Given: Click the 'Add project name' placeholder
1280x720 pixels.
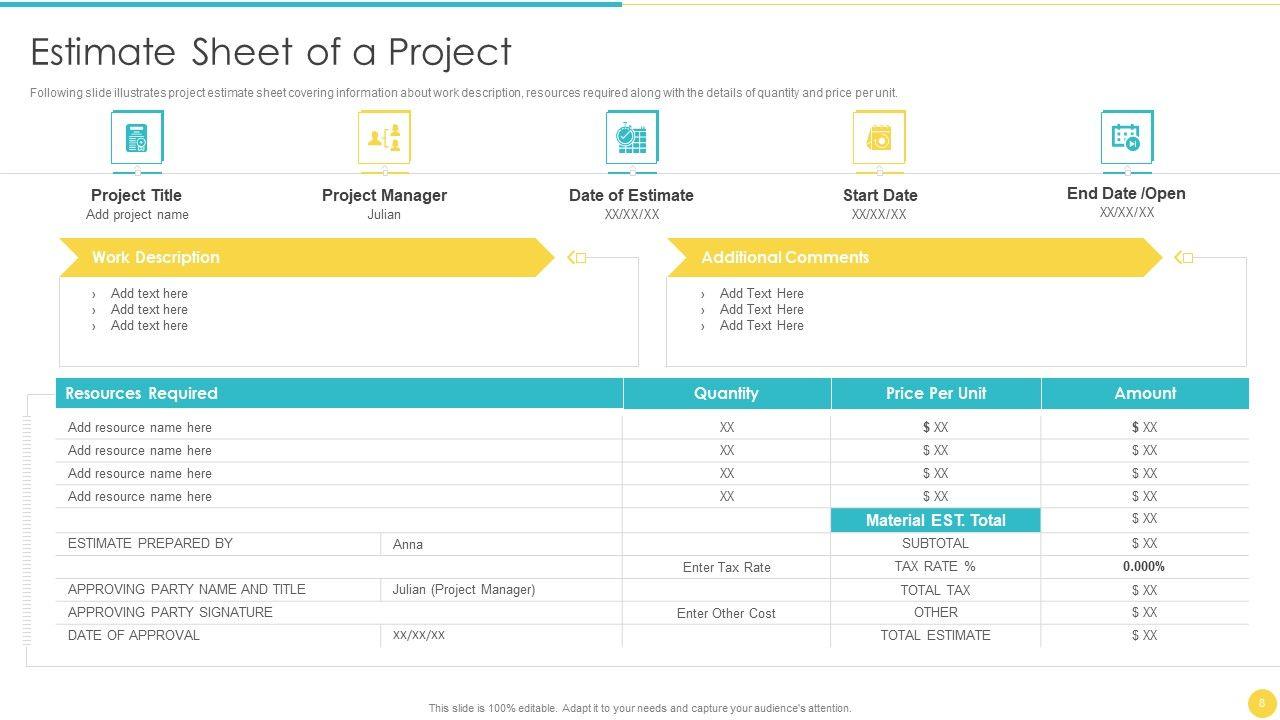Looking at the screenshot, I should point(137,215).
